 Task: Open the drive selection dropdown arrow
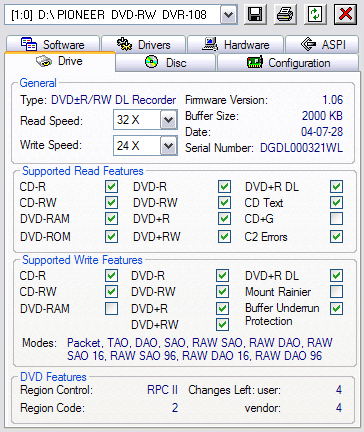click(x=229, y=15)
